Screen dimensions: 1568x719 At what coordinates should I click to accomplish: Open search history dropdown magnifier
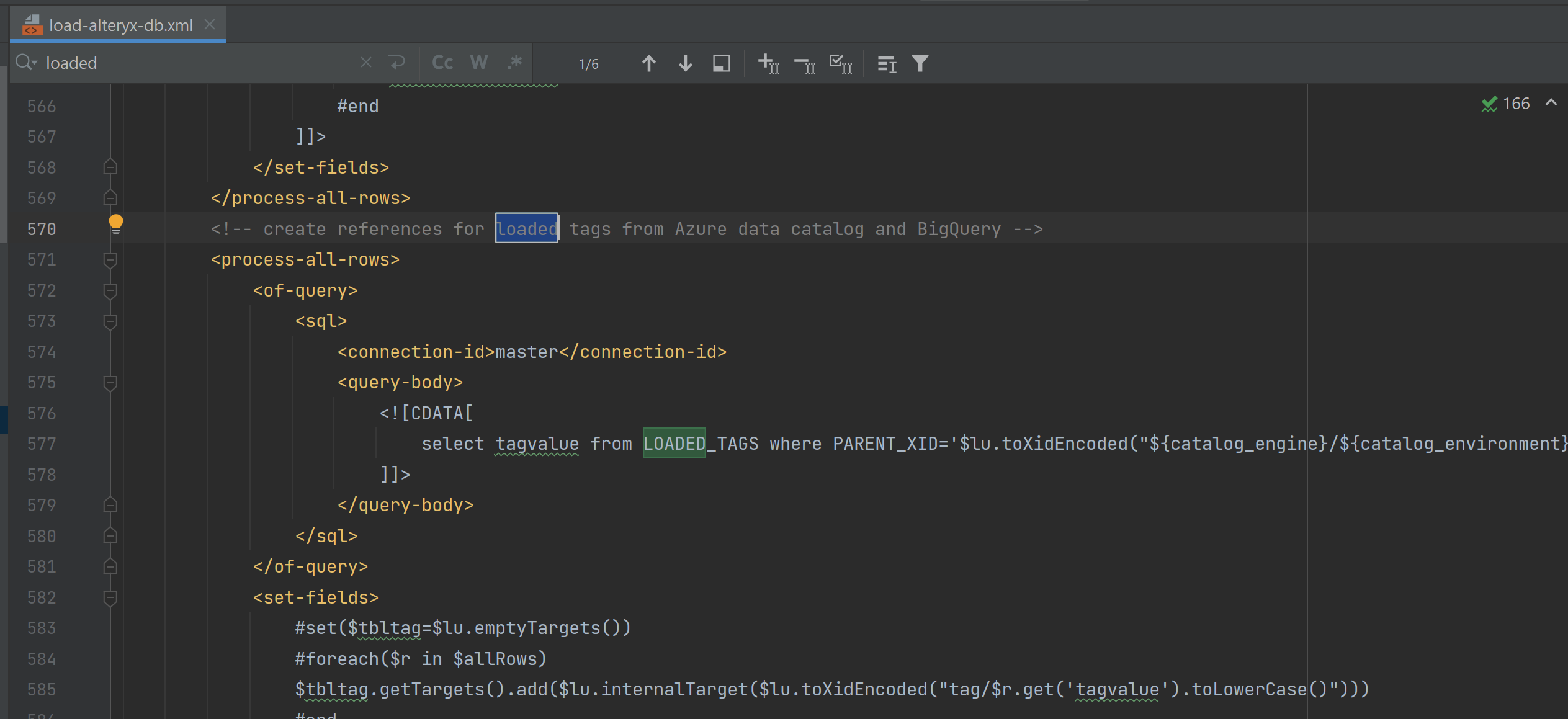[x=26, y=63]
